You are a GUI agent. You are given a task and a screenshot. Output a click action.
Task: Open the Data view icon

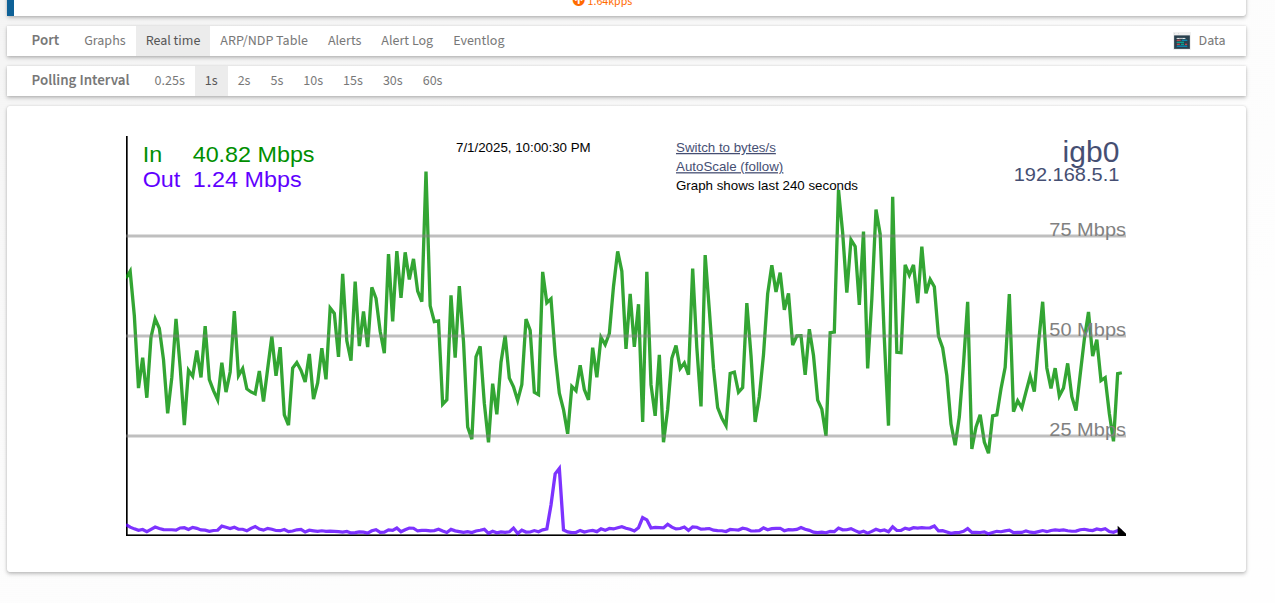pos(1182,40)
